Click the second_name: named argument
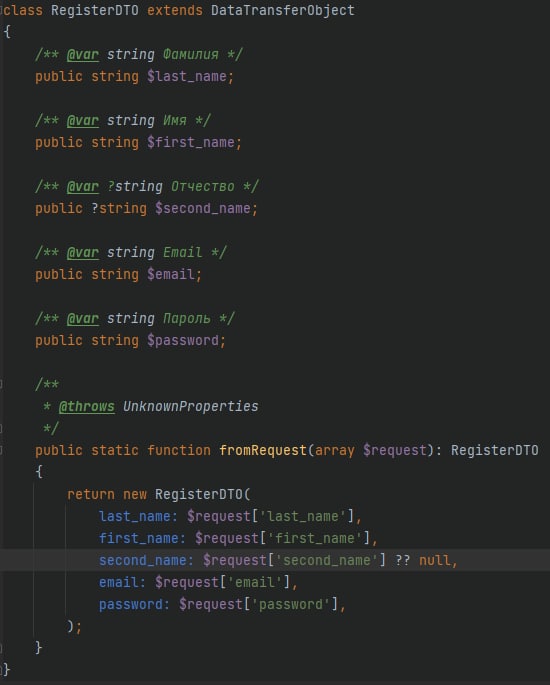The image size is (550, 685). click(x=146, y=560)
